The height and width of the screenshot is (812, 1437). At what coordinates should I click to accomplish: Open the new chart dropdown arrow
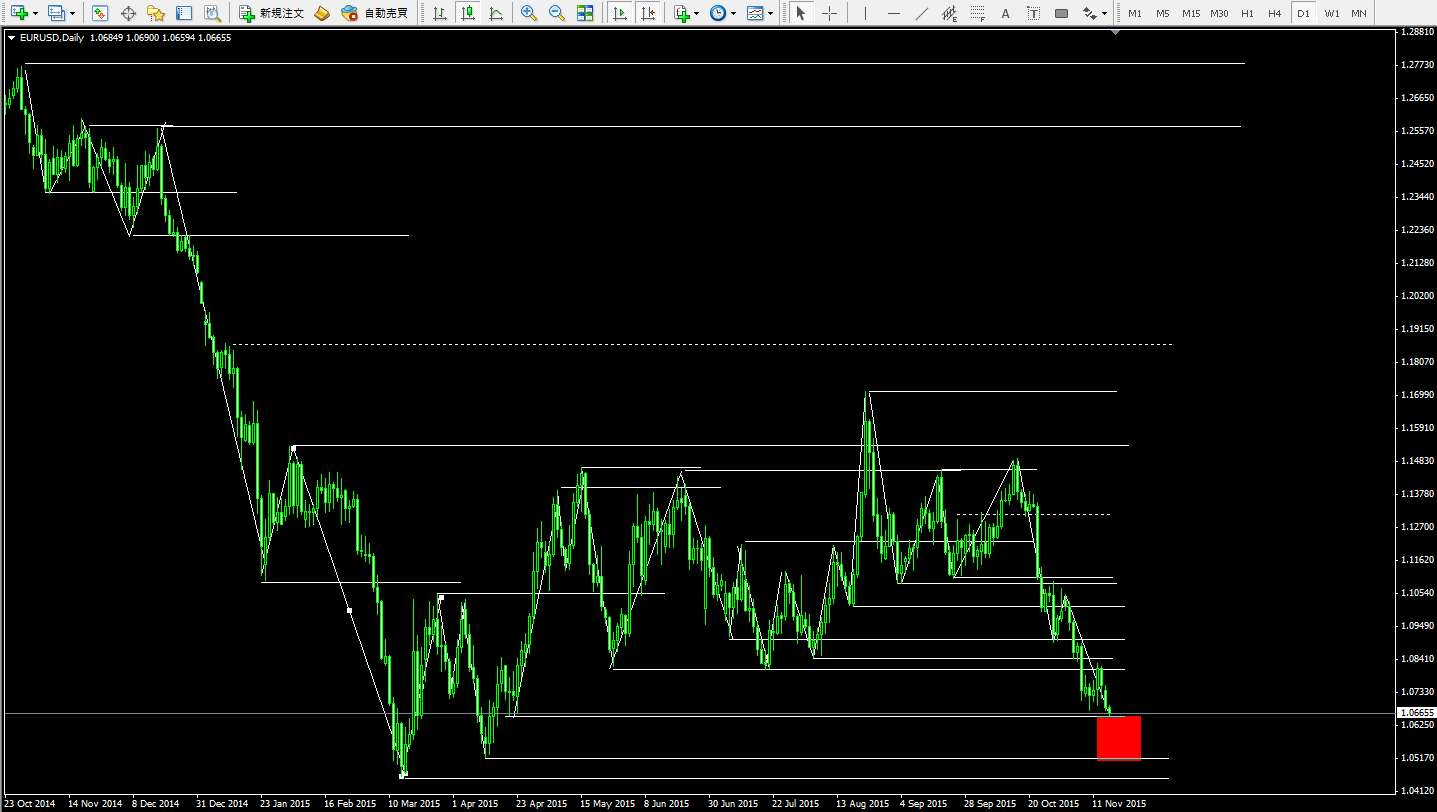pos(36,14)
